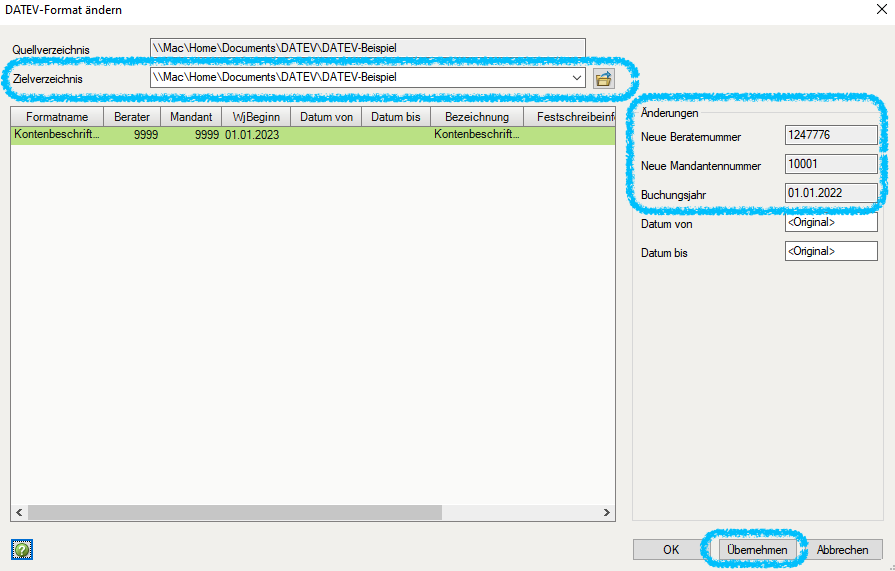Click the Quellverzeichnis path field

(x=368, y=48)
